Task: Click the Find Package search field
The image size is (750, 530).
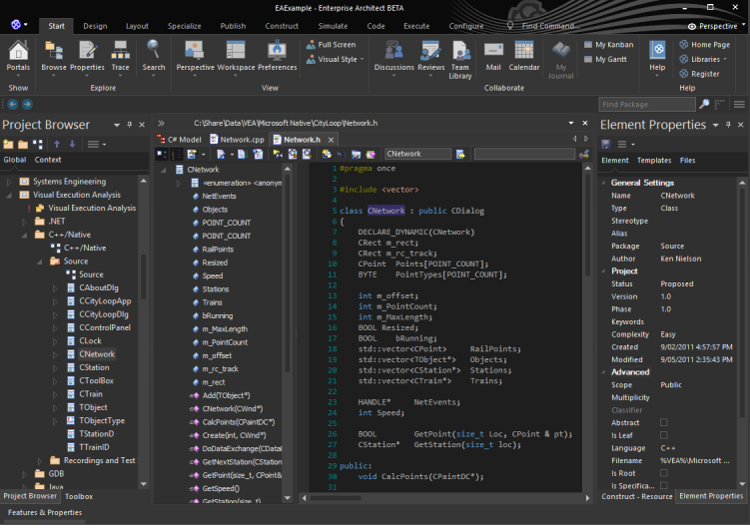Action: pyautogui.click(x=646, y=104)
